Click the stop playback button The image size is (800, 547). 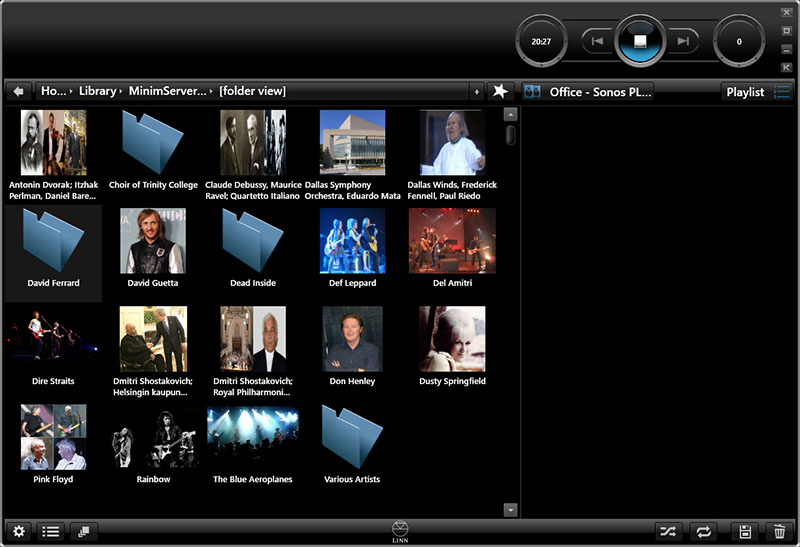point(640,41)
